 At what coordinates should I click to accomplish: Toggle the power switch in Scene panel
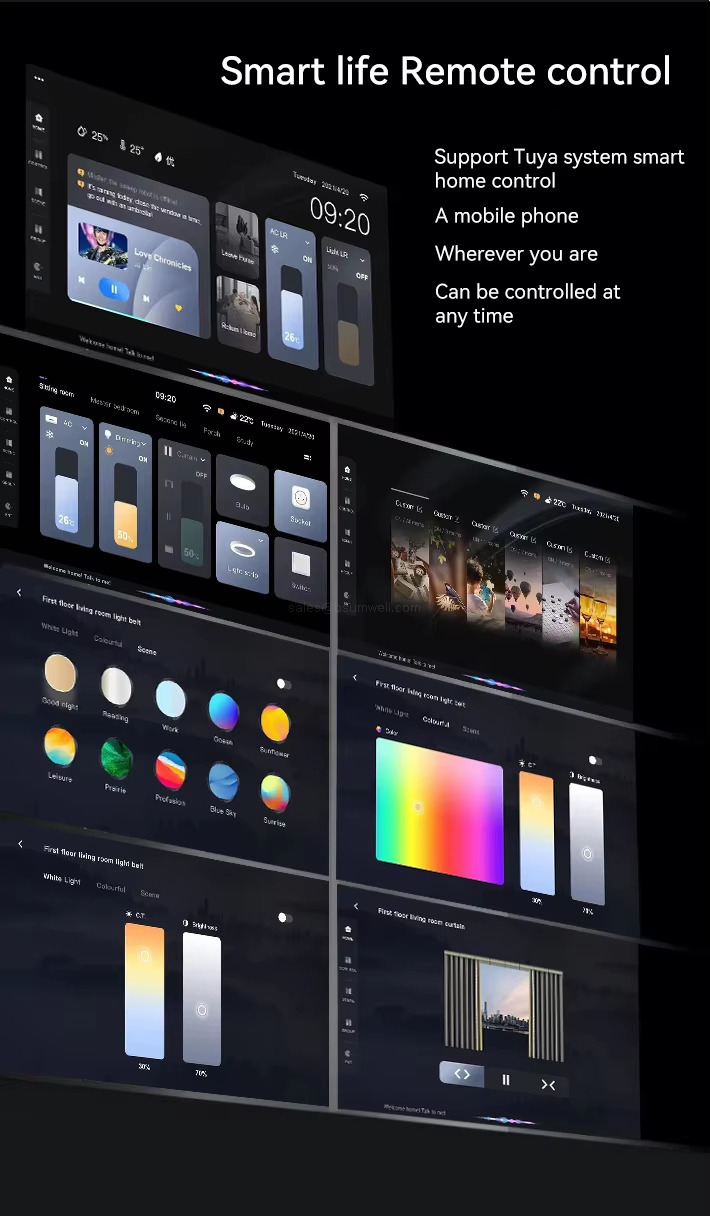pos(284,684)
